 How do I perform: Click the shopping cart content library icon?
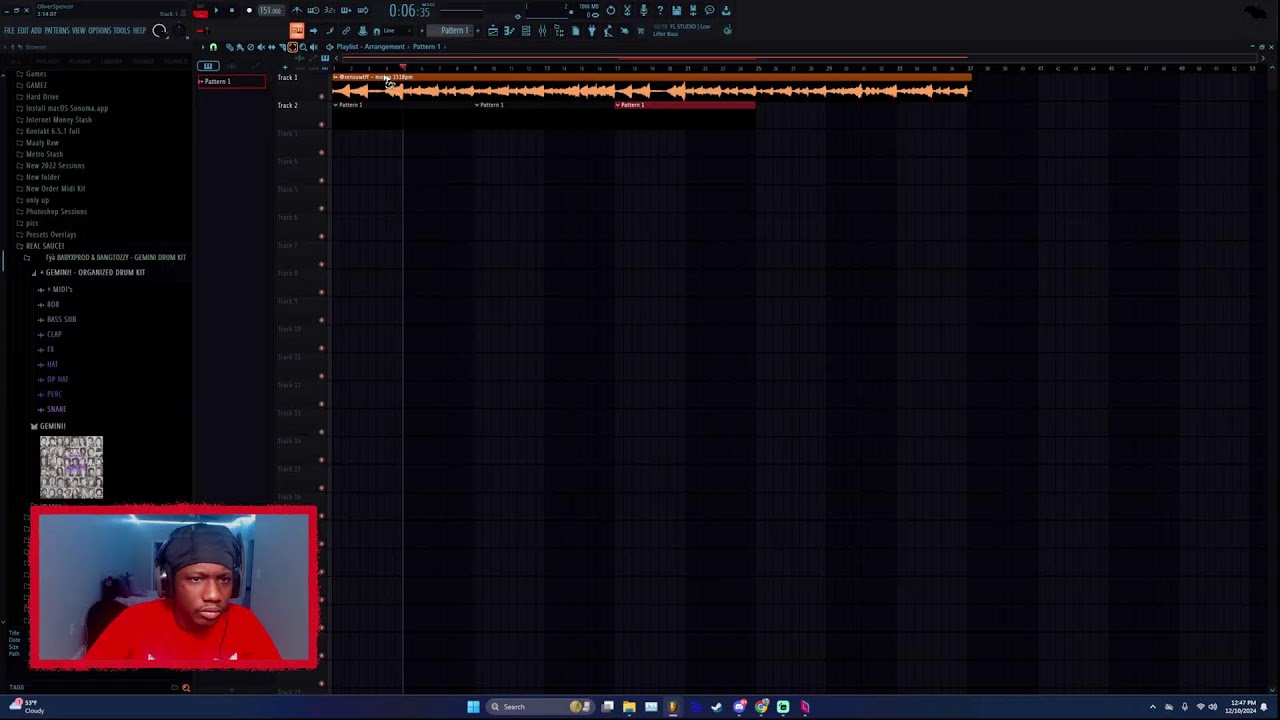640,31
